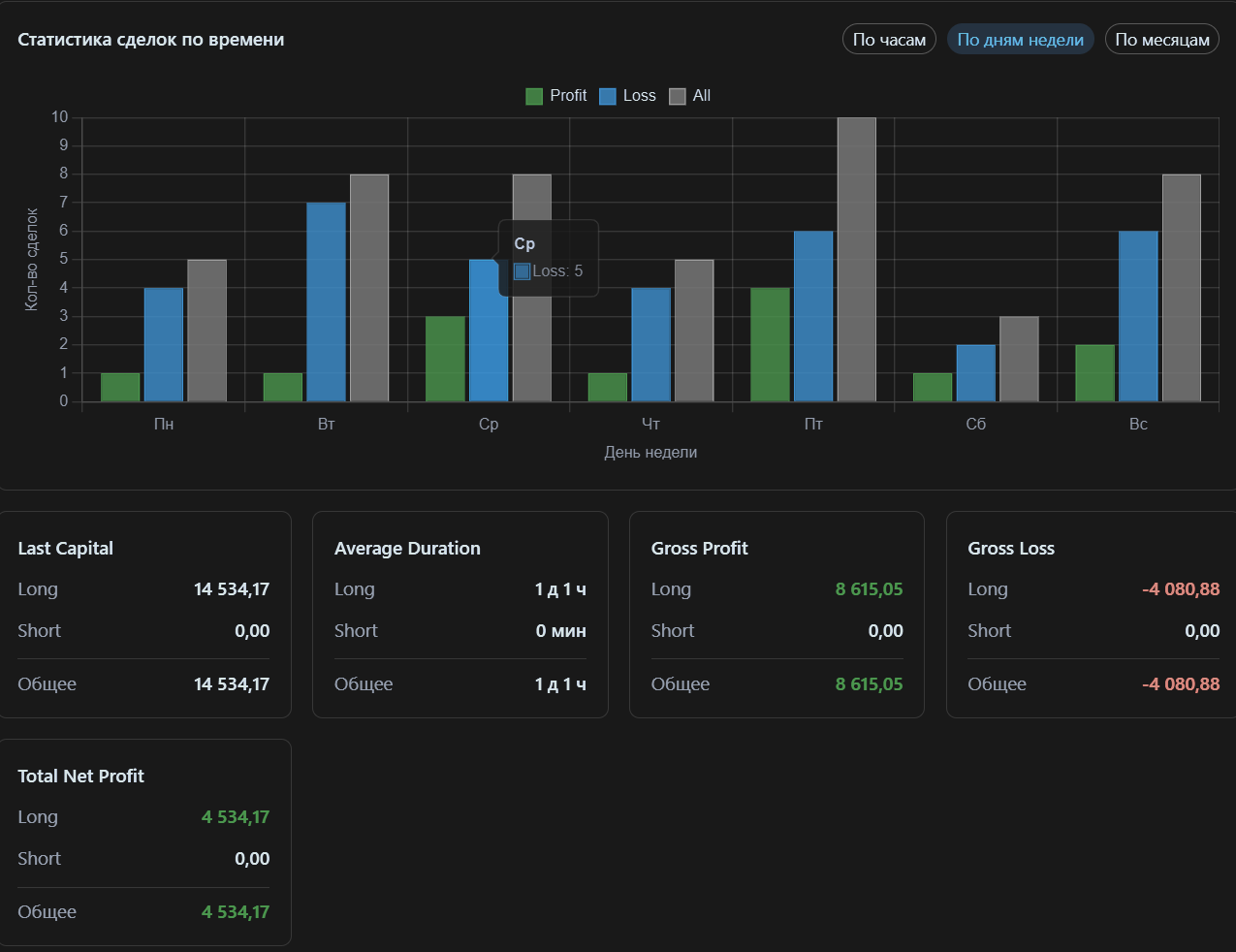Click the Вт blue Loss bar
Image resolution: width=1236 pixels, height=952 pixels.
(326, 301)
